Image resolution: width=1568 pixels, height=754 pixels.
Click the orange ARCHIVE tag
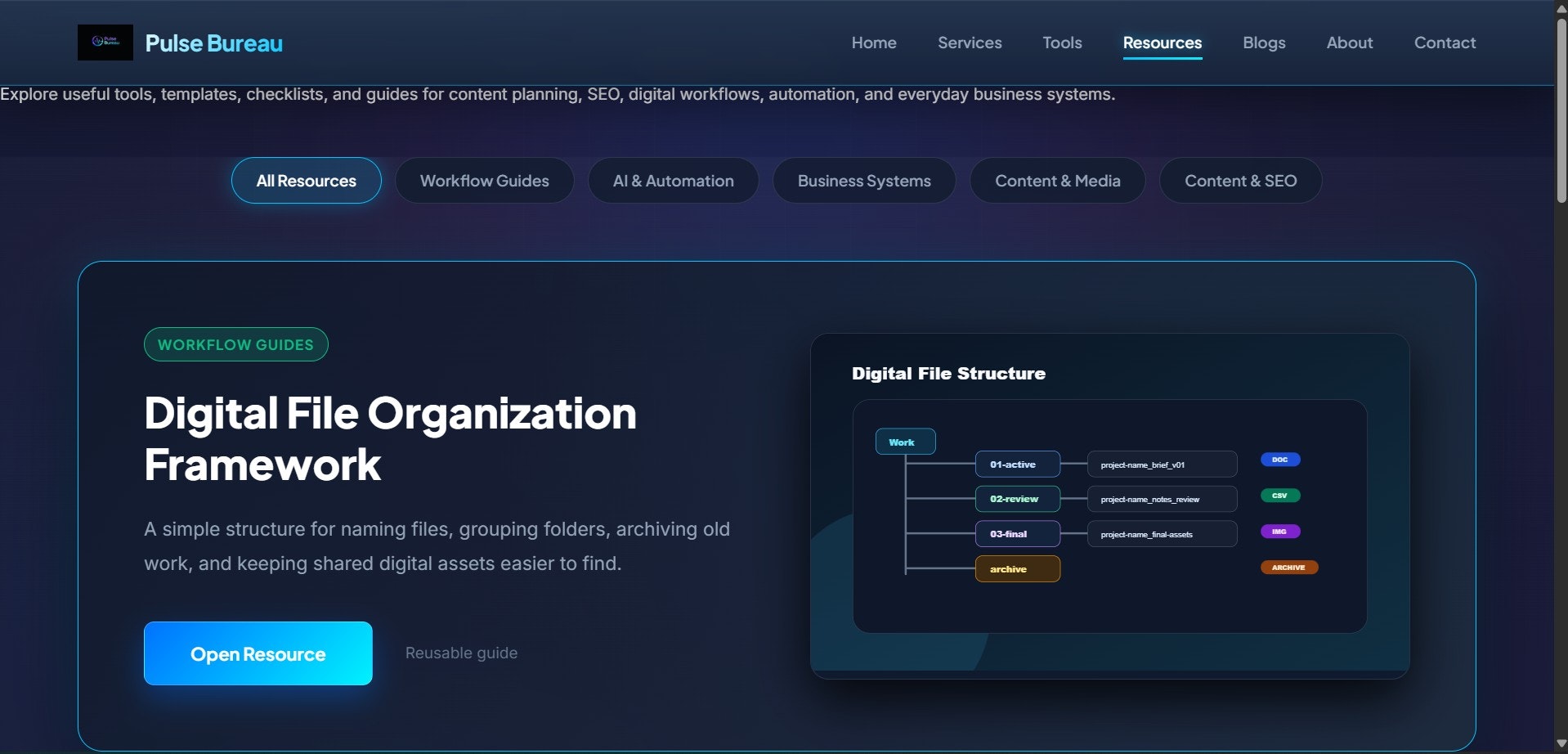(1289, 568)
